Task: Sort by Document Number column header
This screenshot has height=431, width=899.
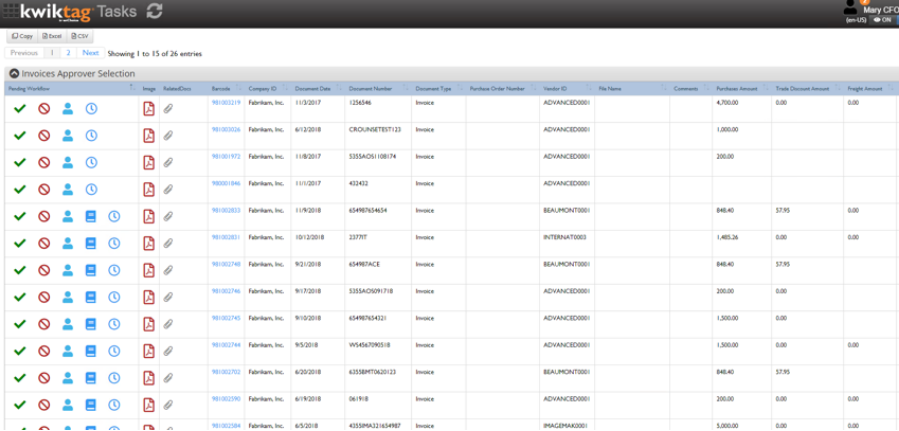Action: click(x=378, y=89)
